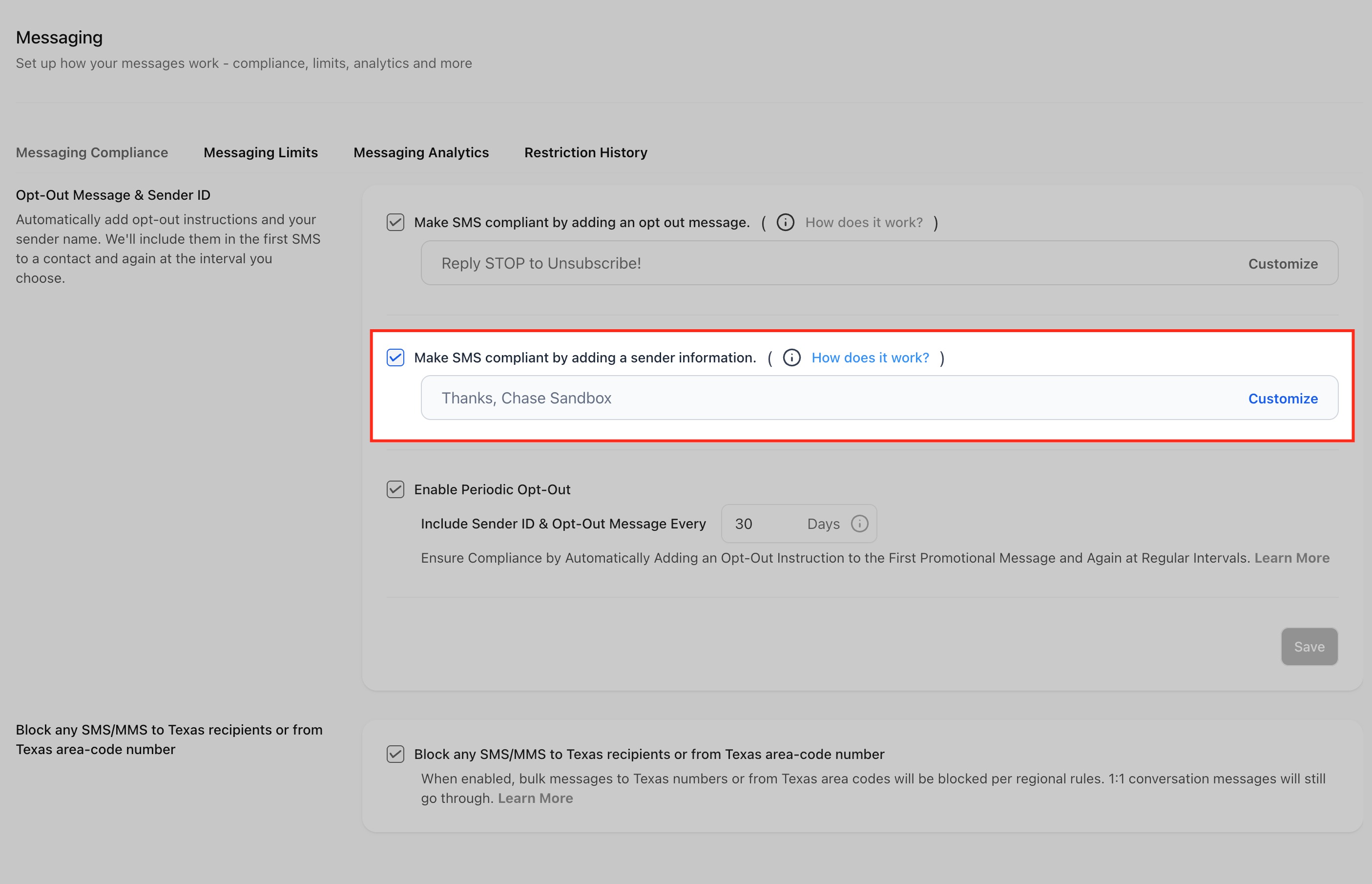Click info icon next to Days field

click(859, 524)
